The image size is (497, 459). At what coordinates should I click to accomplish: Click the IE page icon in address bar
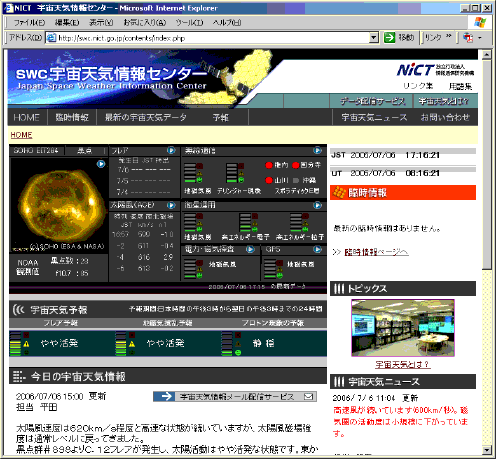point(51,38)
